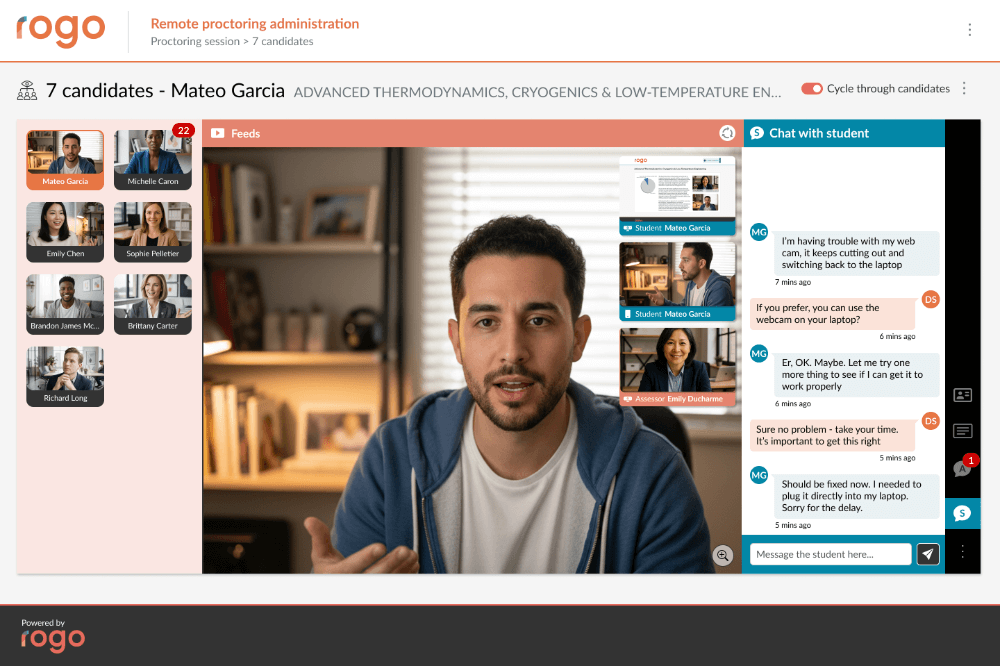Select the active student chat icon

[962, 513]
